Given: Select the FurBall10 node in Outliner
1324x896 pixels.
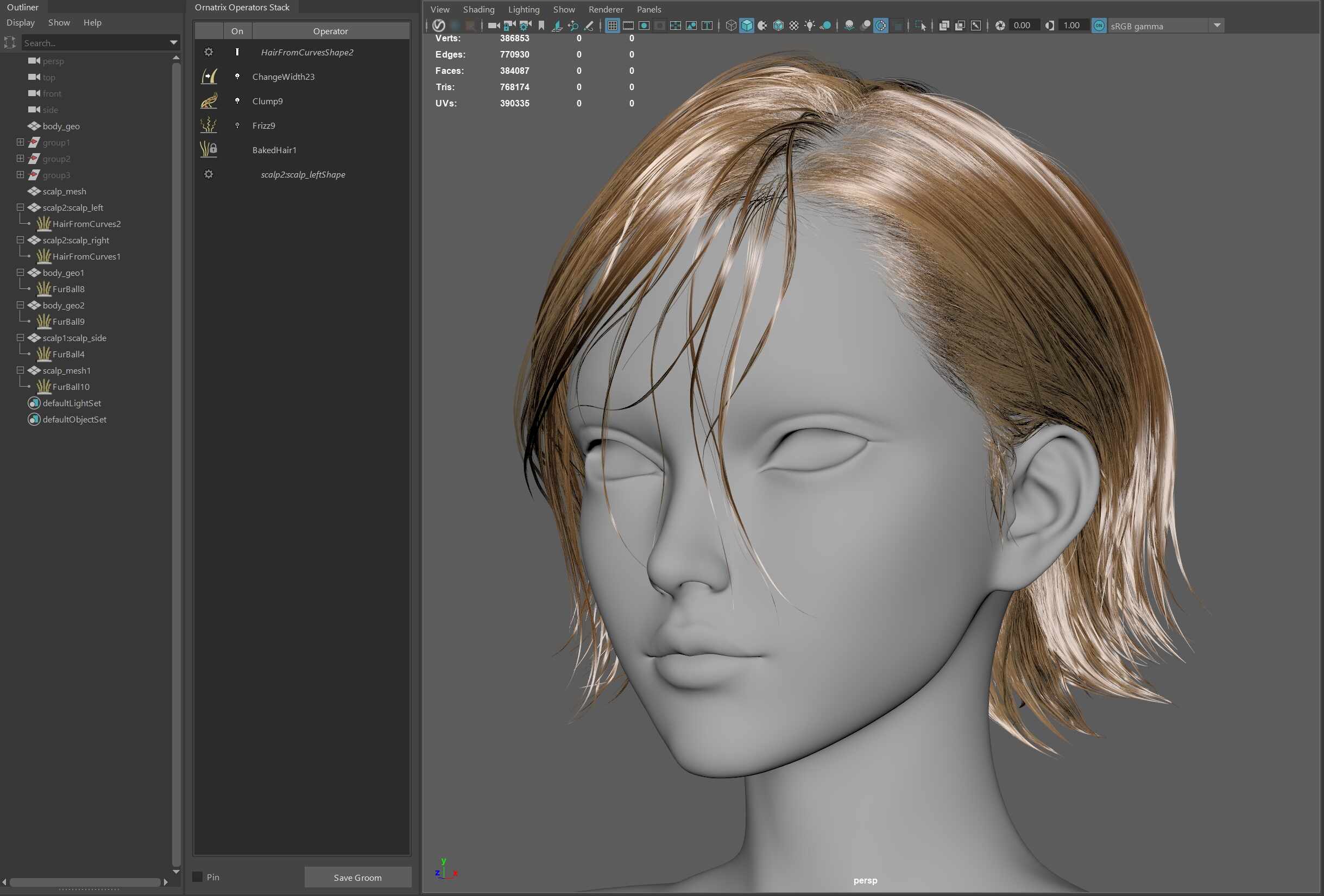Looking at the screenshot, I should (x=71, y=387).
